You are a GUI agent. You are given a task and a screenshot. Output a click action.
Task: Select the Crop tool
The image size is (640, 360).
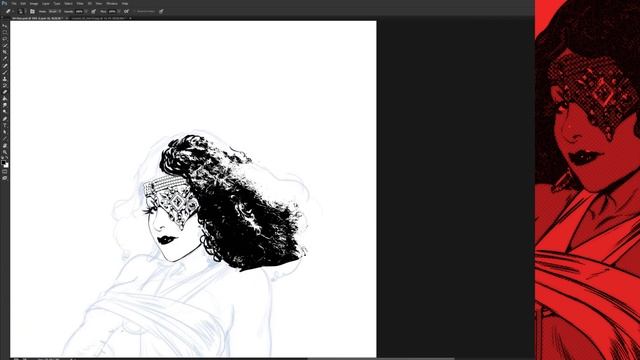(5, 52)
